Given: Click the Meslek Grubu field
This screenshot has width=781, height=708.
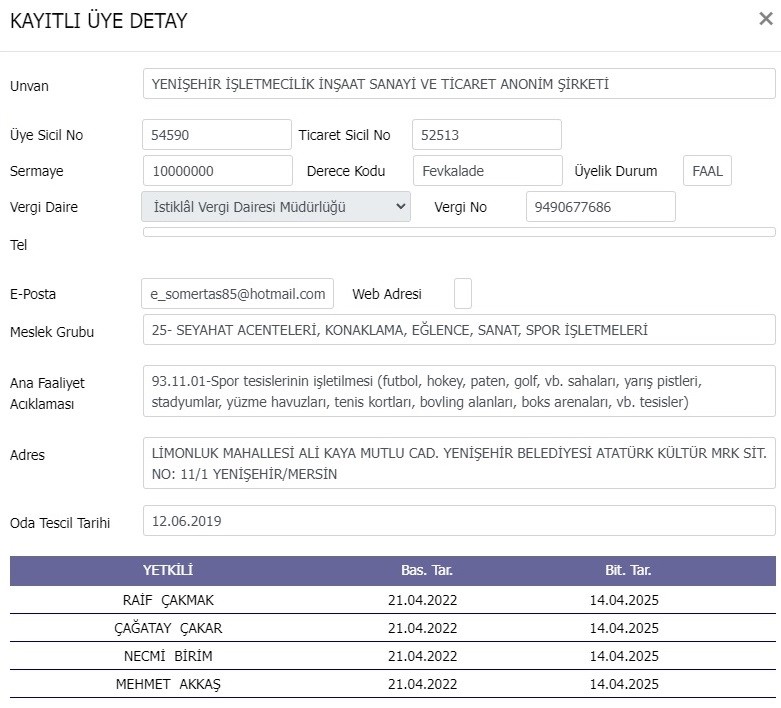Looking at the screenshot, I should coord(459,330).
